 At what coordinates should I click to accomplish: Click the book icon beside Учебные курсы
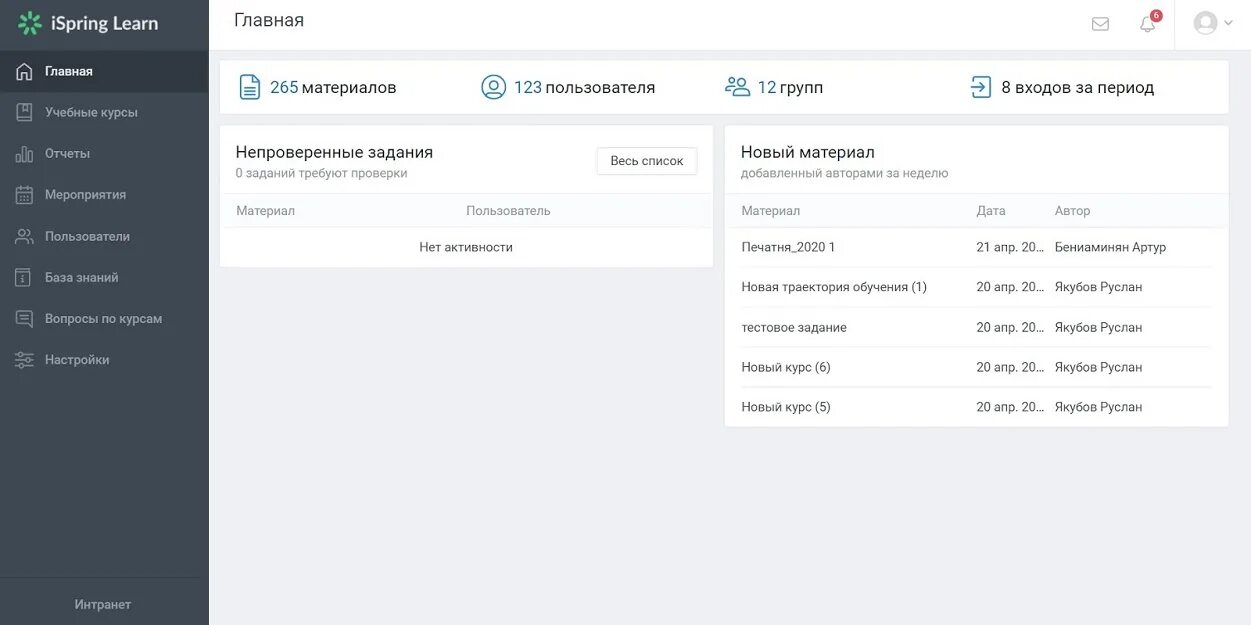pyautogui.click(x=25, y=112)
